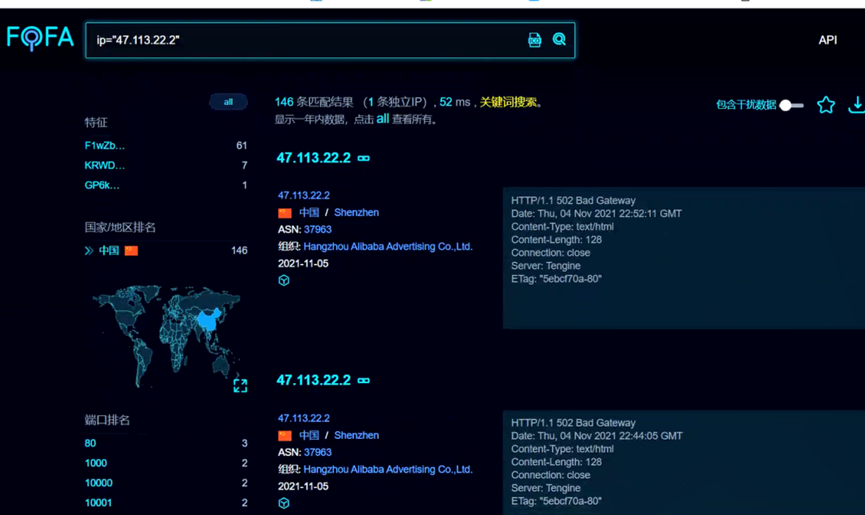Click small IP 47.113.22.2 in first result
This screenshot has height=515, width=865.
pyautogui.click(x=304, y=195)
